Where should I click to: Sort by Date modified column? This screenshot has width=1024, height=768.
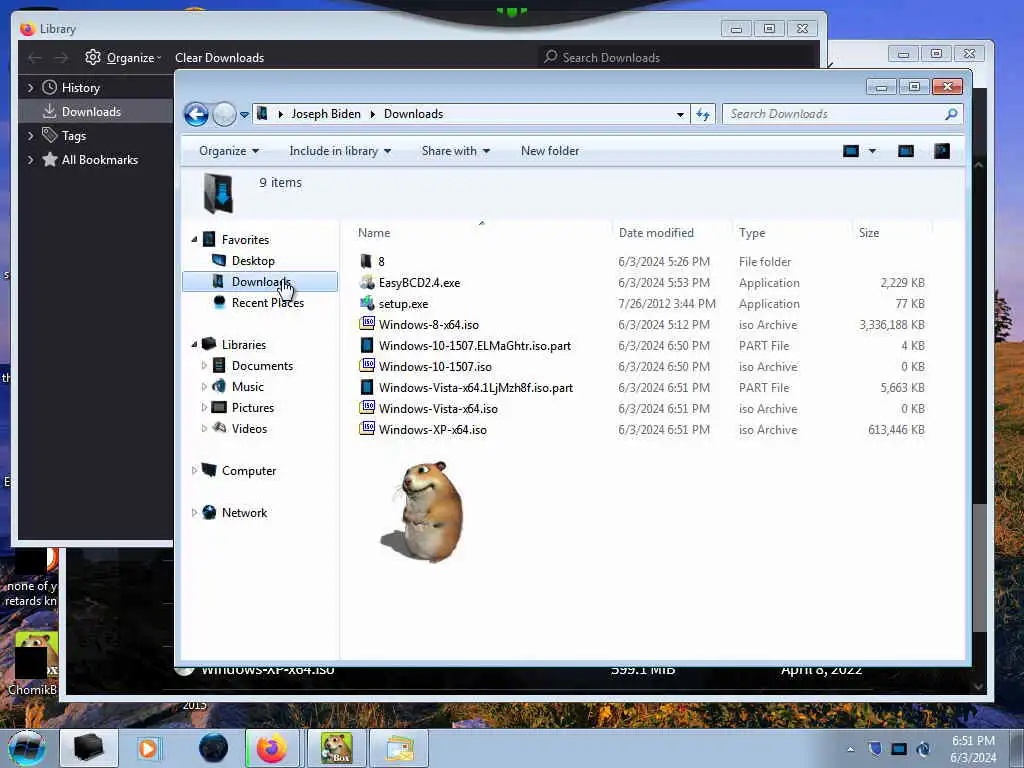(671, 232)
